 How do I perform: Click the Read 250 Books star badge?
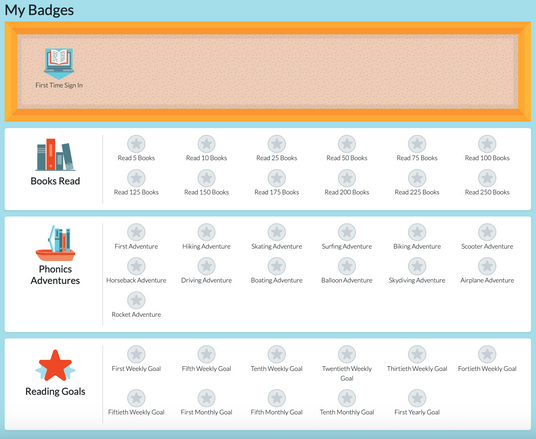[487, 178]
